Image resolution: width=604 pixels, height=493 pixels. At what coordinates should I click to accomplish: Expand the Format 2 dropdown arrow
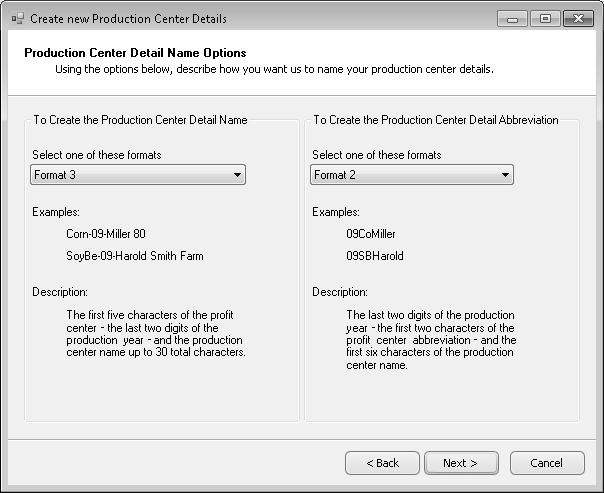(x=505, y=175)
